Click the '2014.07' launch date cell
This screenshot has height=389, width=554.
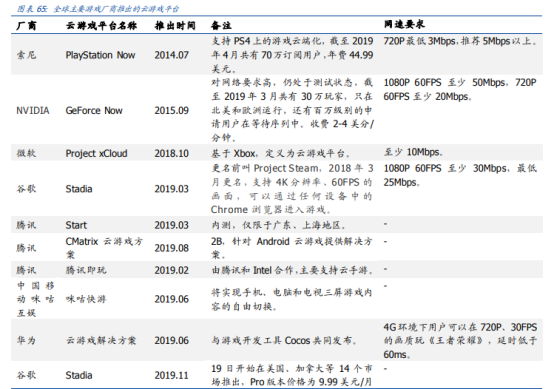[171, 55]
